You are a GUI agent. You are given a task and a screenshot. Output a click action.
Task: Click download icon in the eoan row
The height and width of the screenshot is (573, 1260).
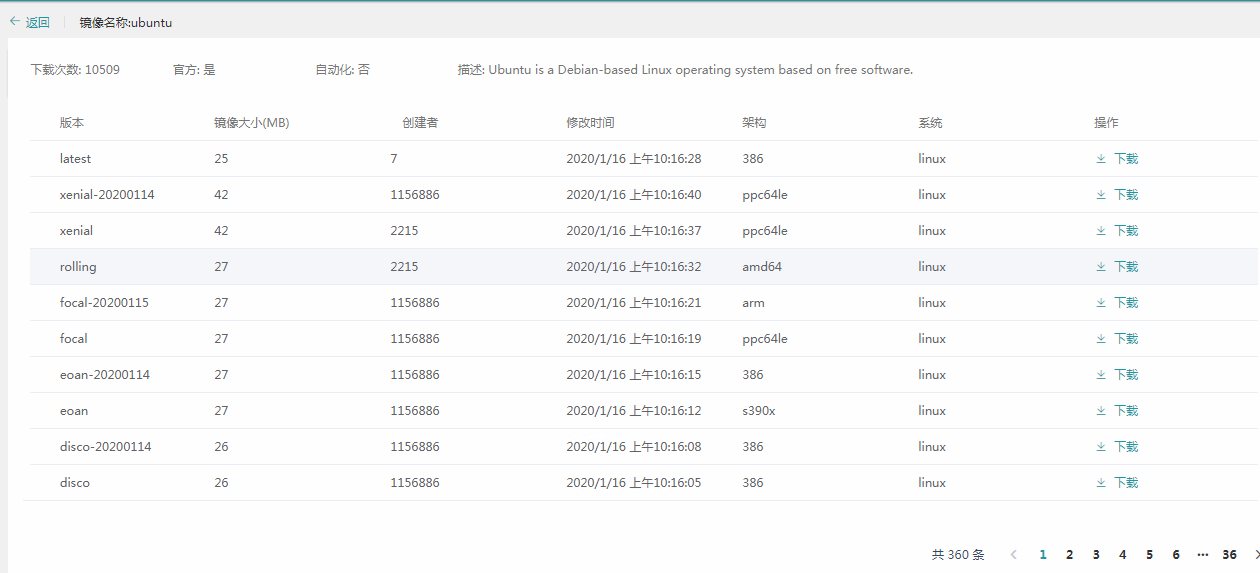pos(1101,410)
